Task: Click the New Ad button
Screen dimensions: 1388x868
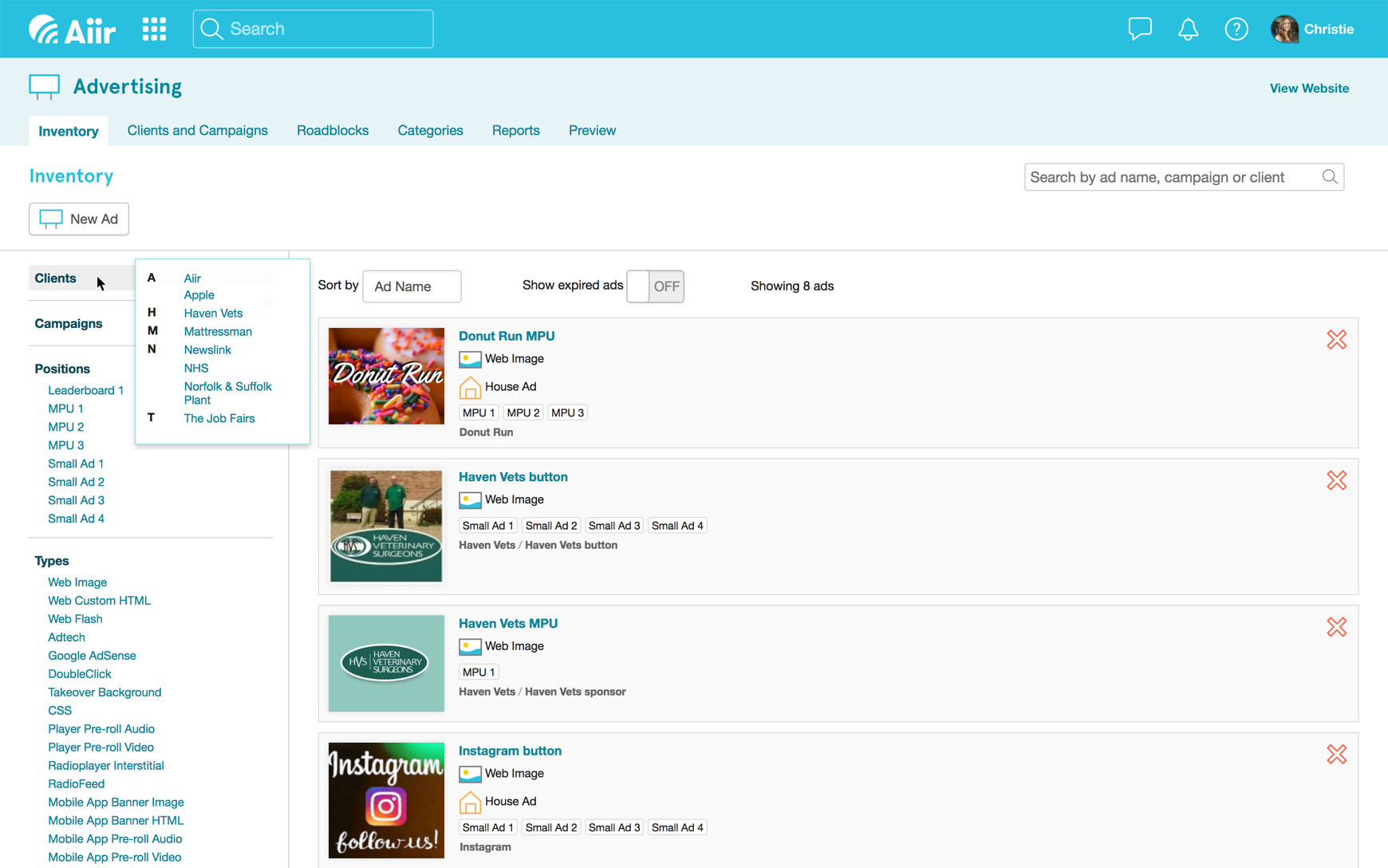Action: point(79,219)
